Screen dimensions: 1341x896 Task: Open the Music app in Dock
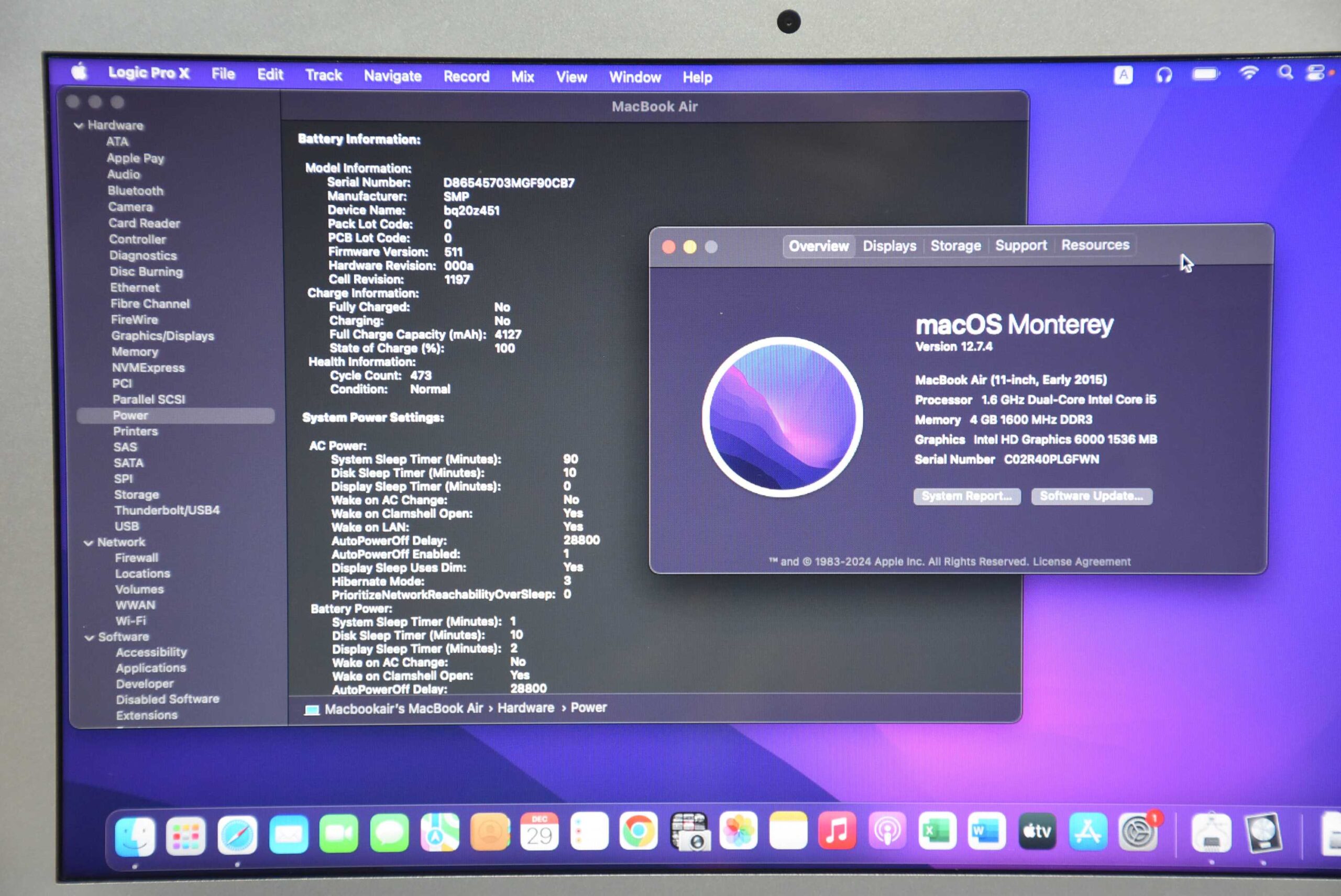pos(837,831)
